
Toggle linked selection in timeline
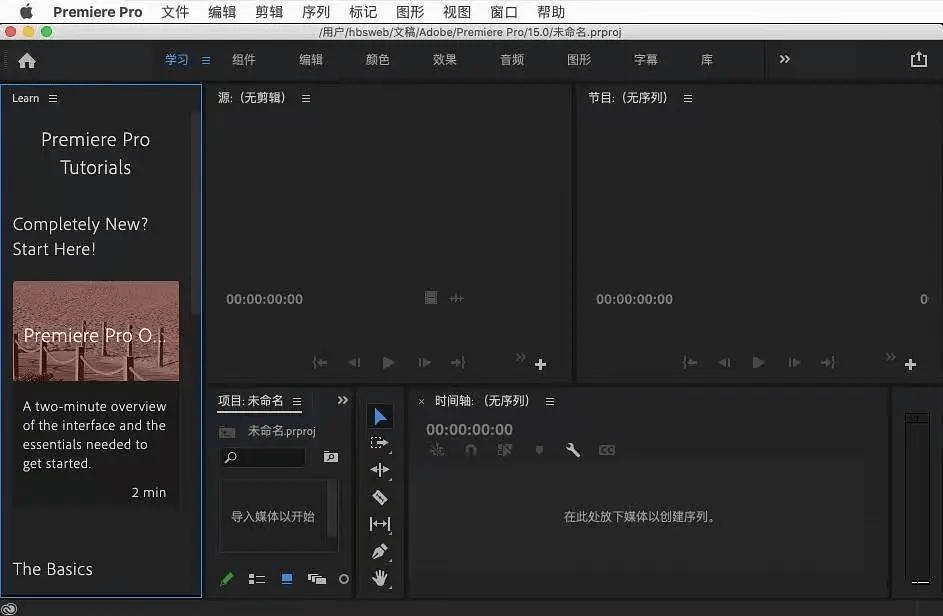(505, 450)
